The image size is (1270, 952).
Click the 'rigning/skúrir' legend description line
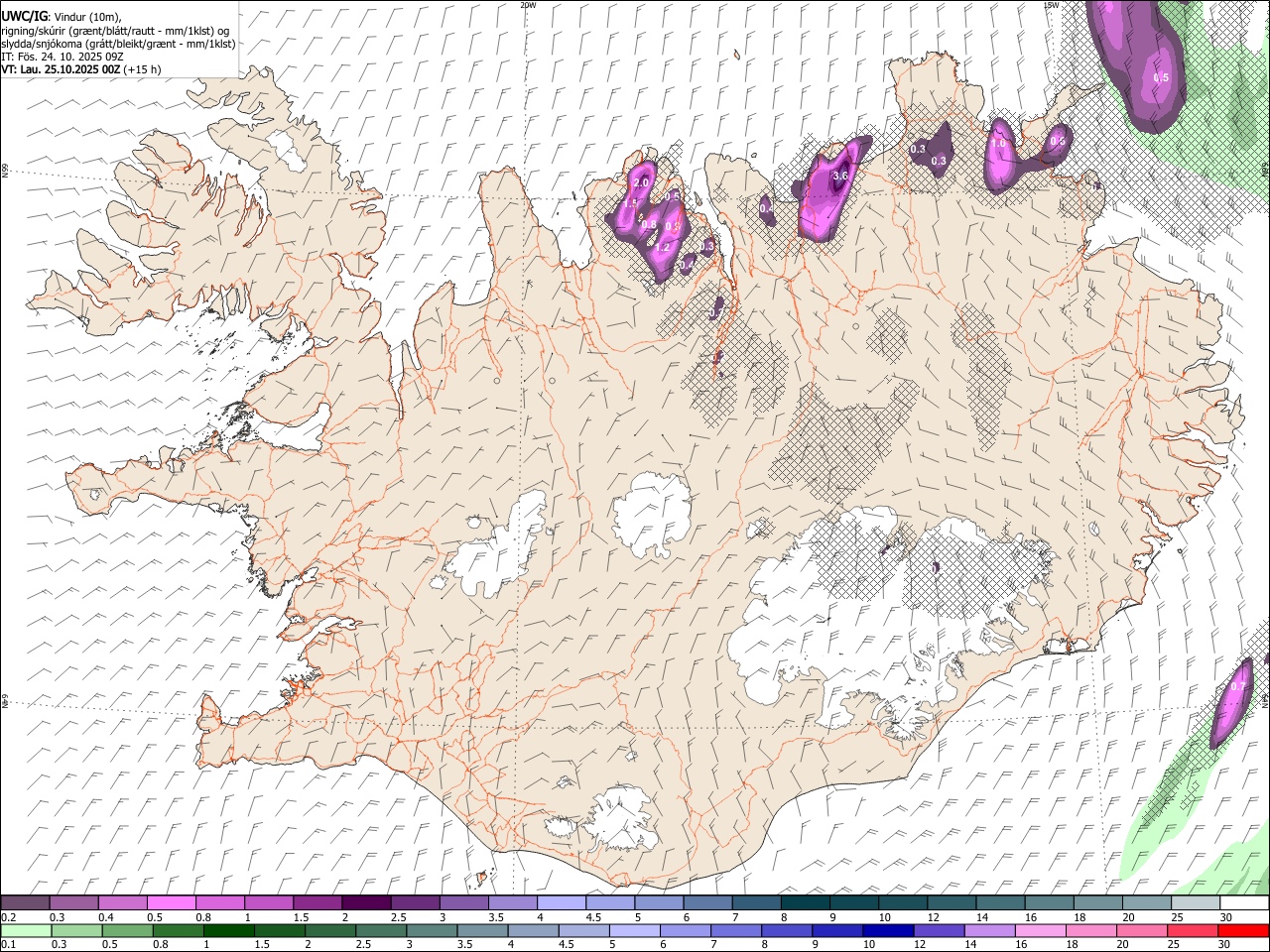point(117,31)
